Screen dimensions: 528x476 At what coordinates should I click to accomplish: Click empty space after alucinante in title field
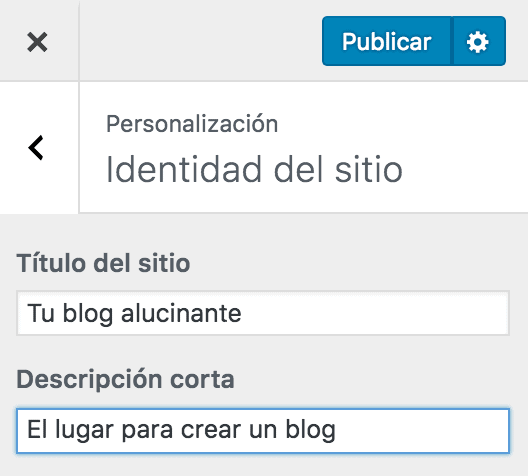click(x=374, y=313)
